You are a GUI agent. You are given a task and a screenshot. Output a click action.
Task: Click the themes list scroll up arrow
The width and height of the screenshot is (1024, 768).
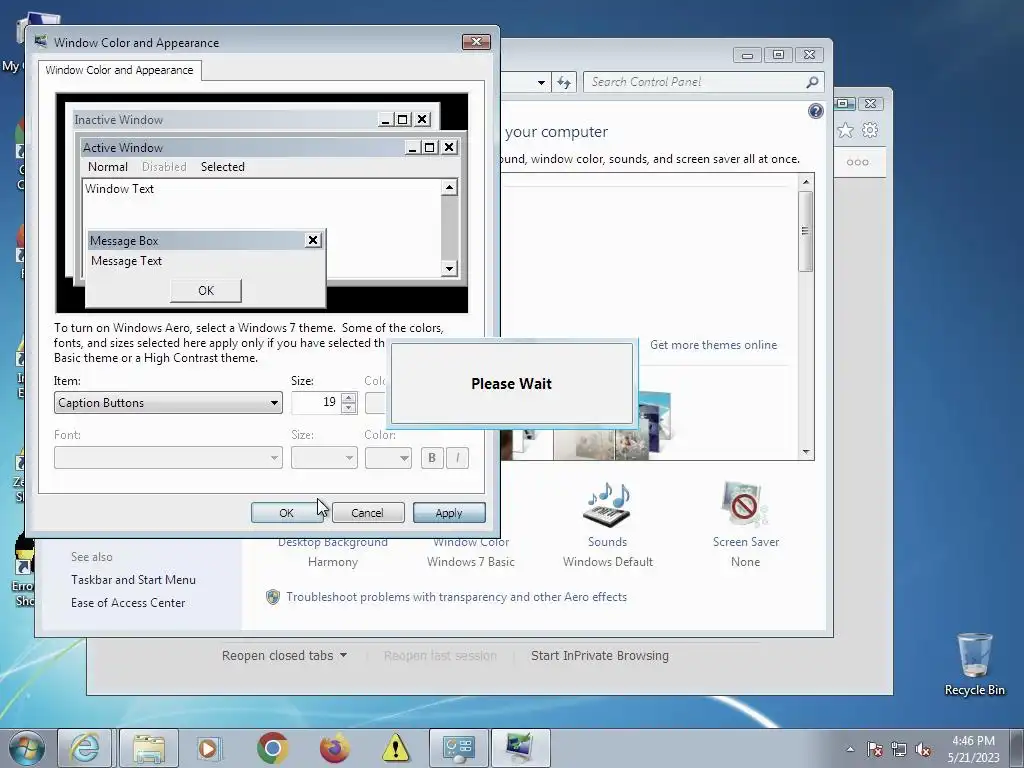[x=806, y=182]
